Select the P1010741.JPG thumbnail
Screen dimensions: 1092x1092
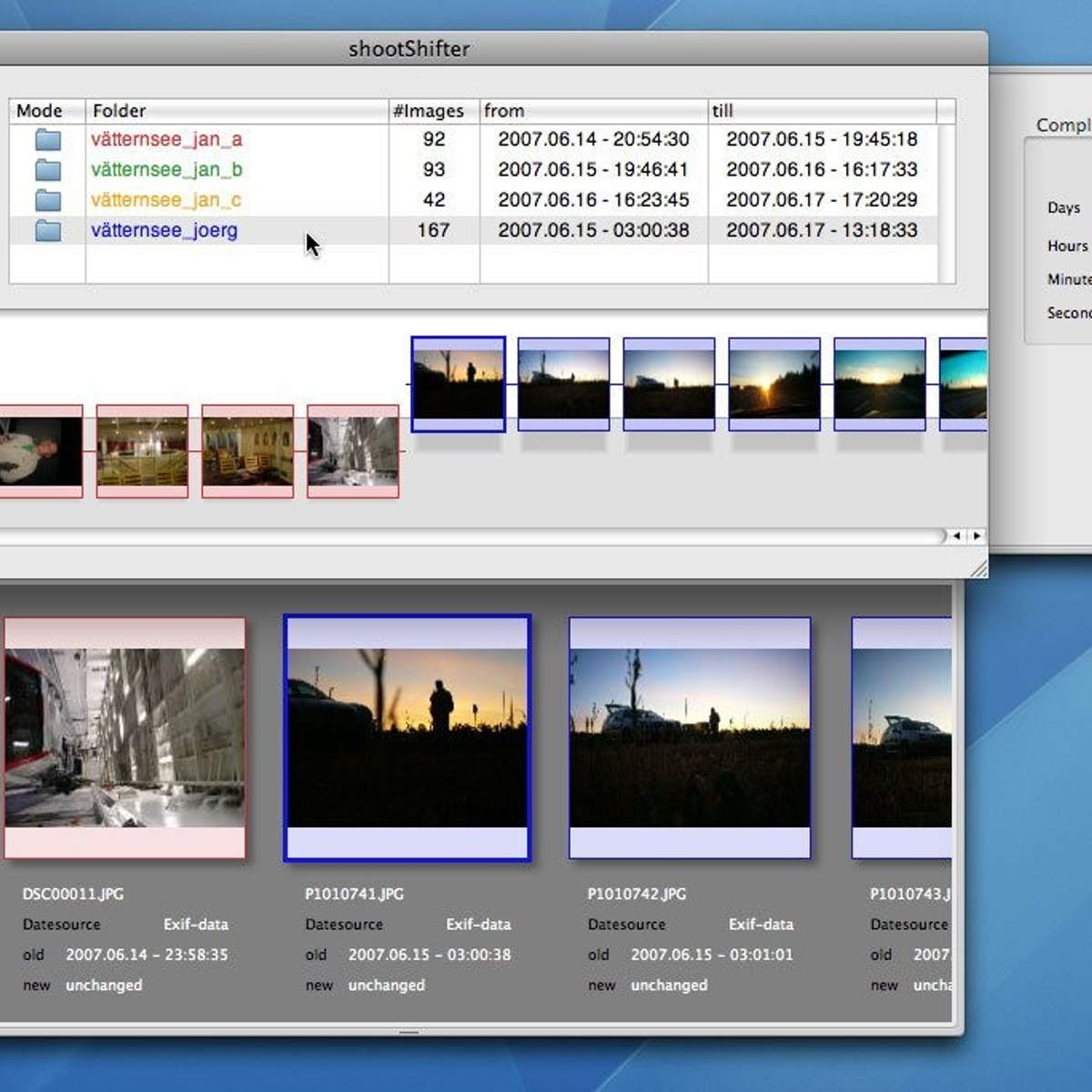click(x=407, y=735)
